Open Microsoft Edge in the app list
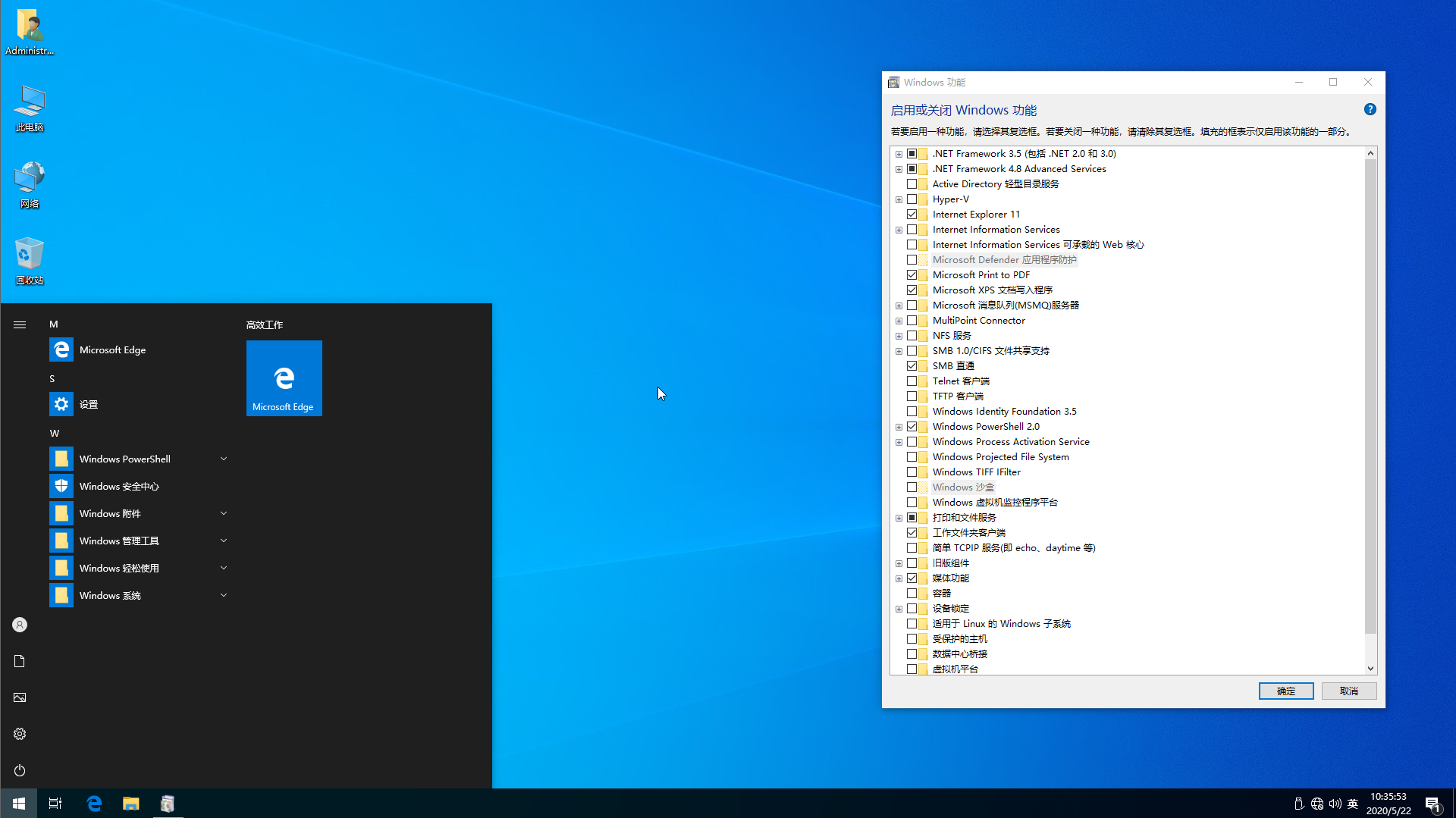The width and height of the screenshot is (1456, 818). [x=140, y=349]
